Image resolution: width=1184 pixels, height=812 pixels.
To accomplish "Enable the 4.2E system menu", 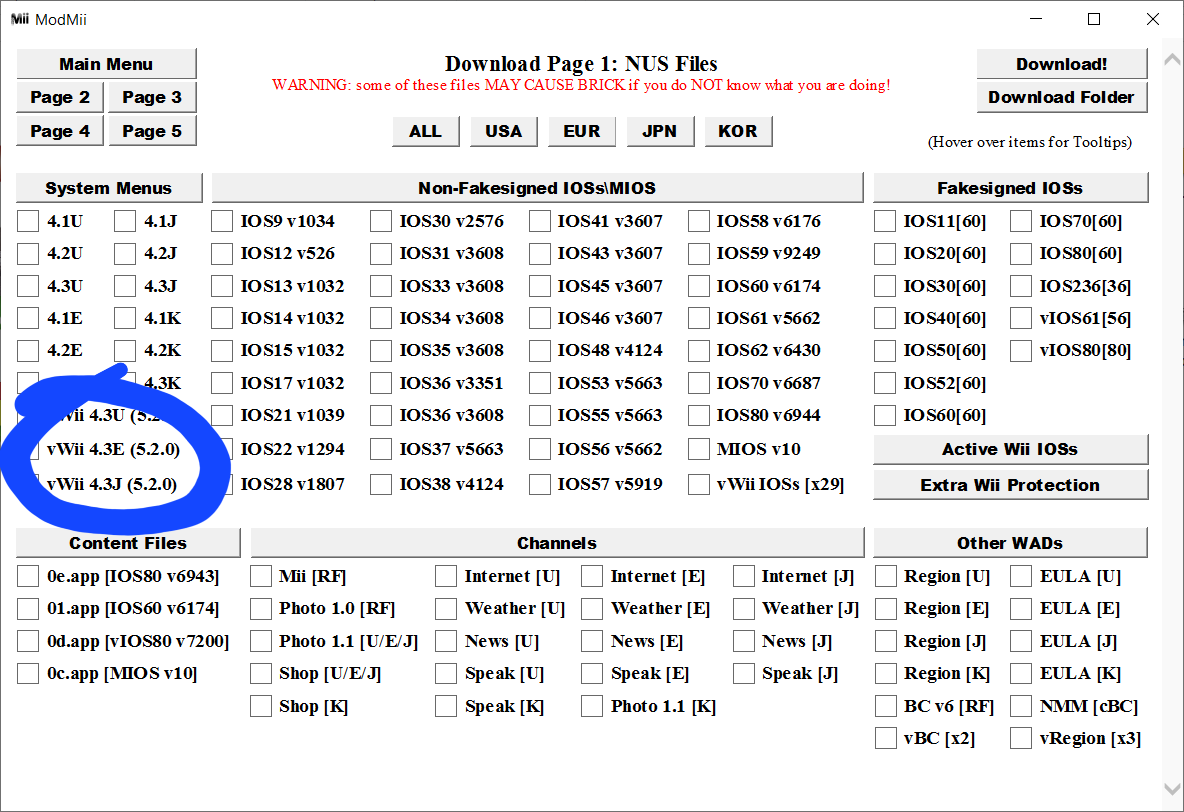I will [x=28, y=350].
